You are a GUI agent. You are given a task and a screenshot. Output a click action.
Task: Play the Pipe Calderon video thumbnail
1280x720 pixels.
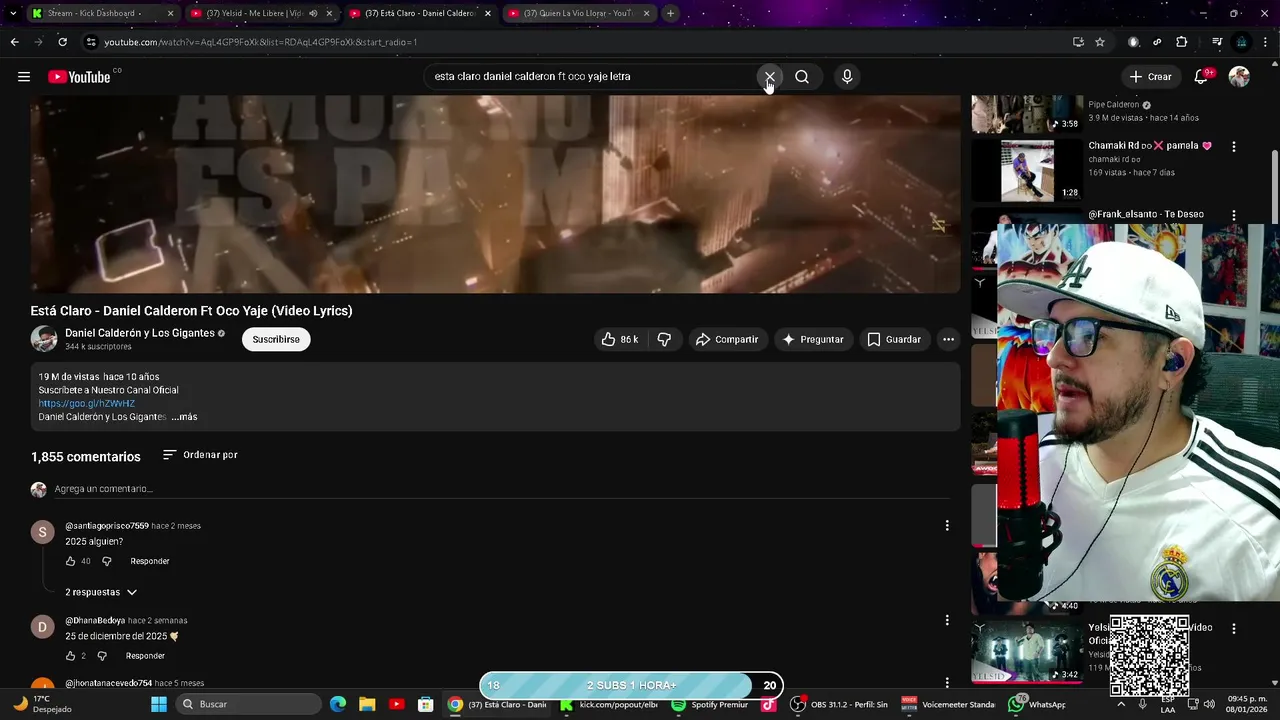(1027, 114)
